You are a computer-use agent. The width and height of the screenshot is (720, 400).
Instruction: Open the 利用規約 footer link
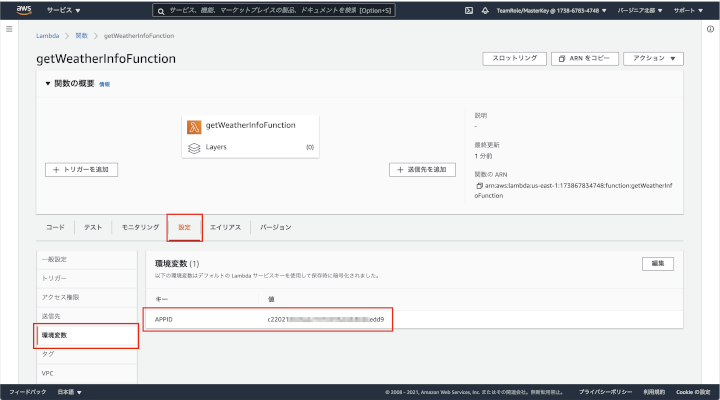click(x=654, y=392)
